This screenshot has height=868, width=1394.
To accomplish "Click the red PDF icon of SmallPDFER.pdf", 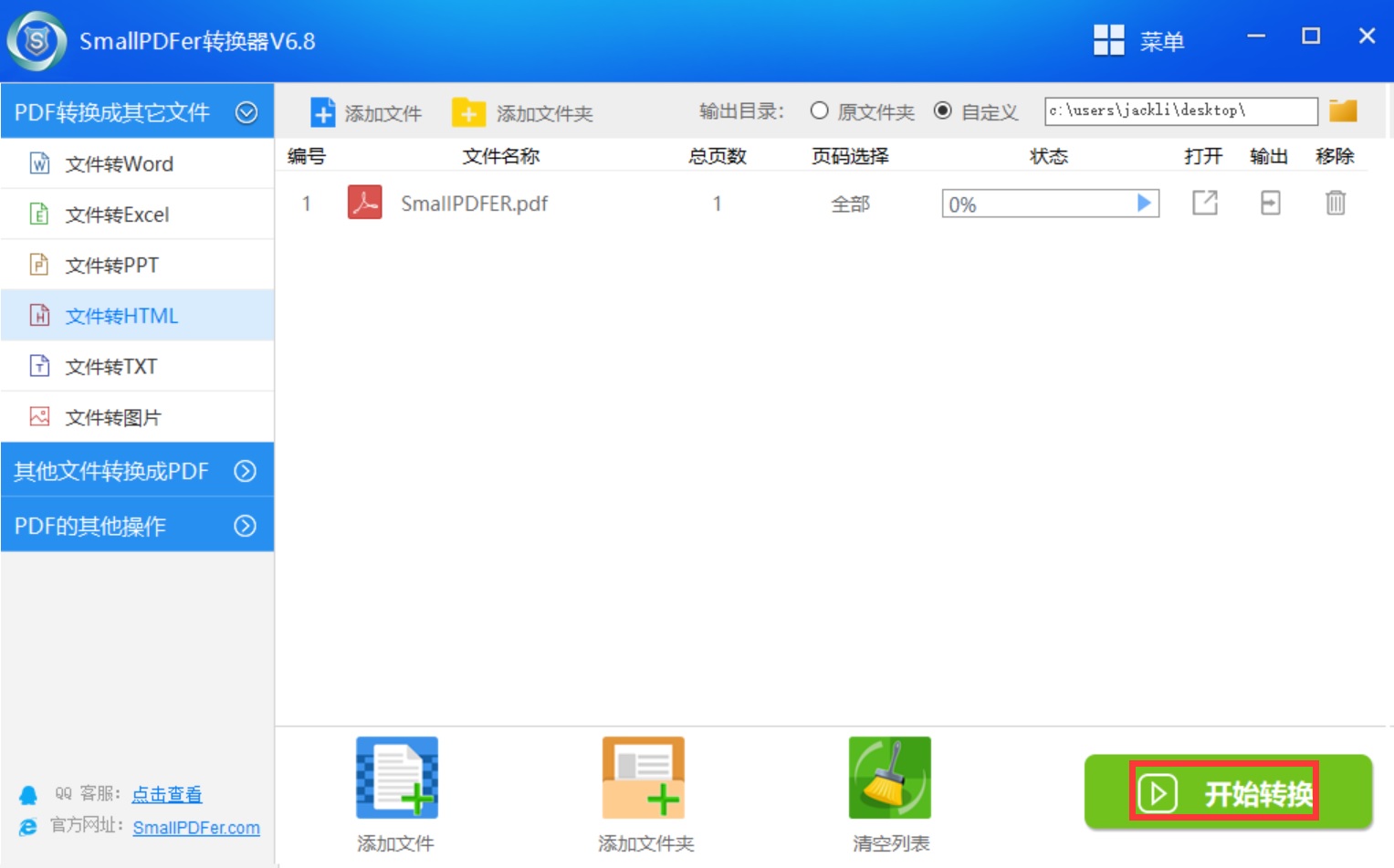I will pyautogui.click(x=365, y=203).
